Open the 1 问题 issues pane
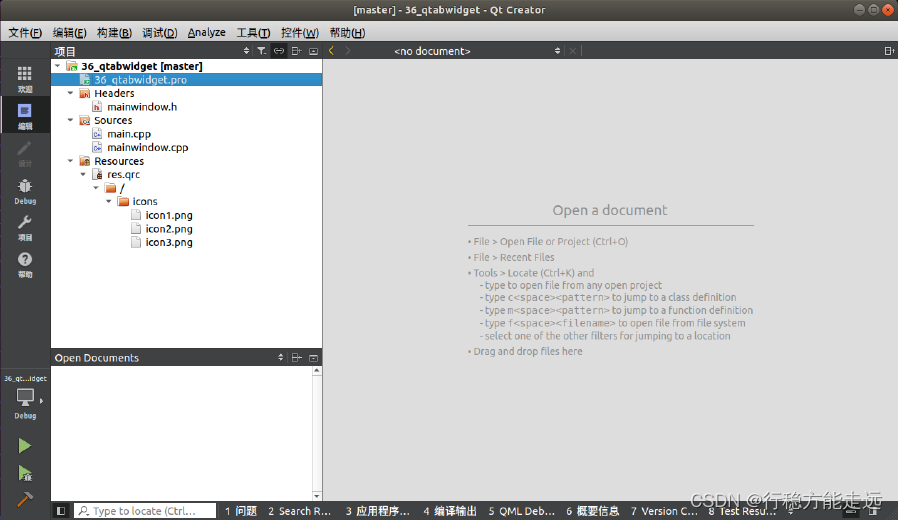The height and width of the screenshot is (520, 898). coord(241,511)
